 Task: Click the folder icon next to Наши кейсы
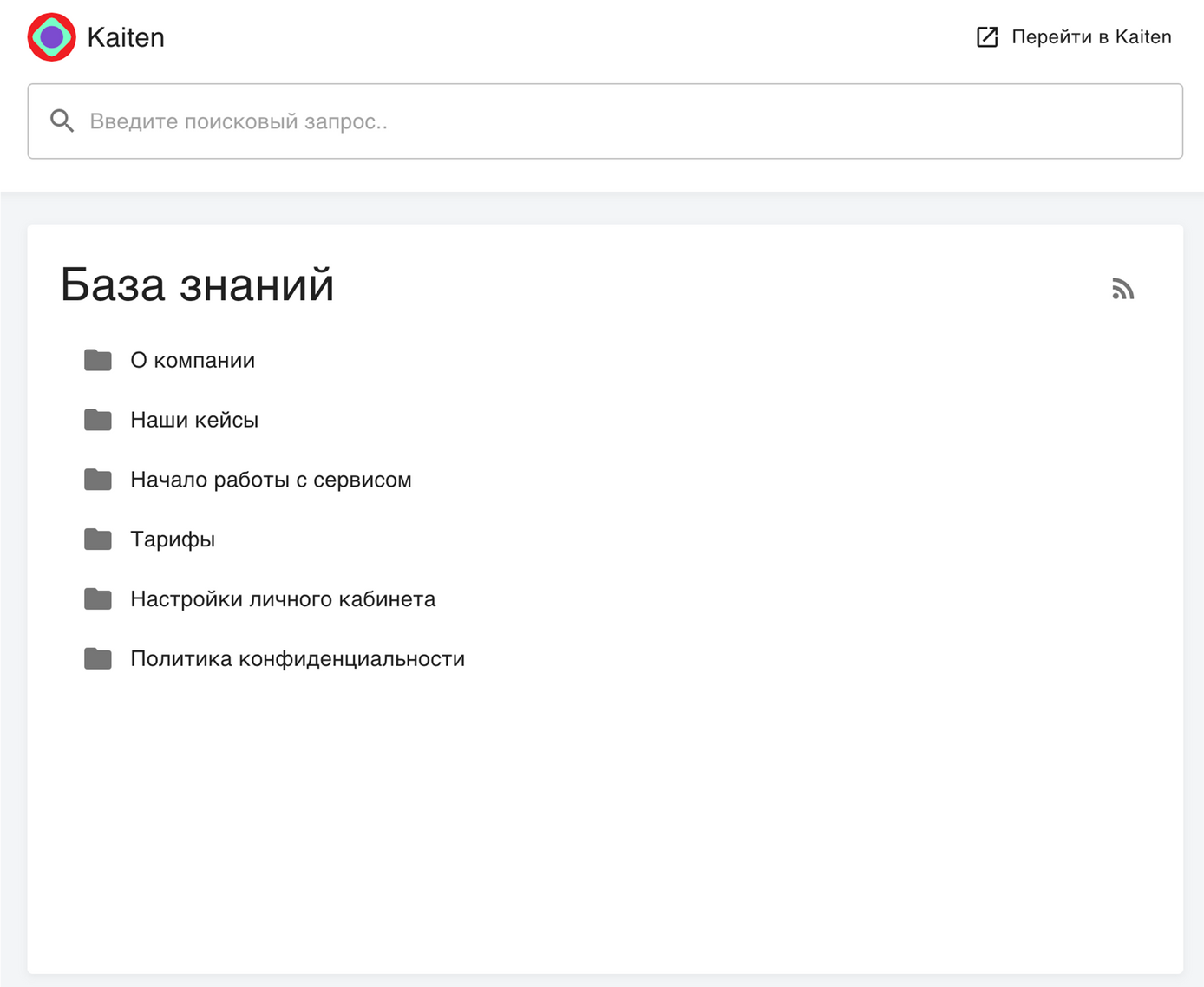coord(98,420)
